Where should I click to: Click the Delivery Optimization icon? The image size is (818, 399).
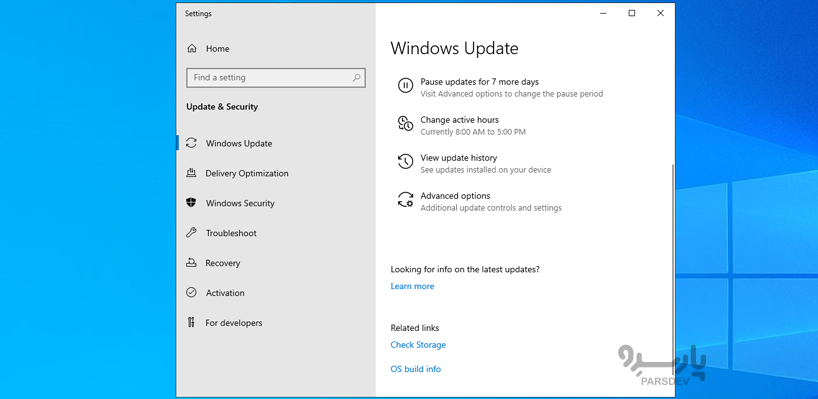point(191,173)
